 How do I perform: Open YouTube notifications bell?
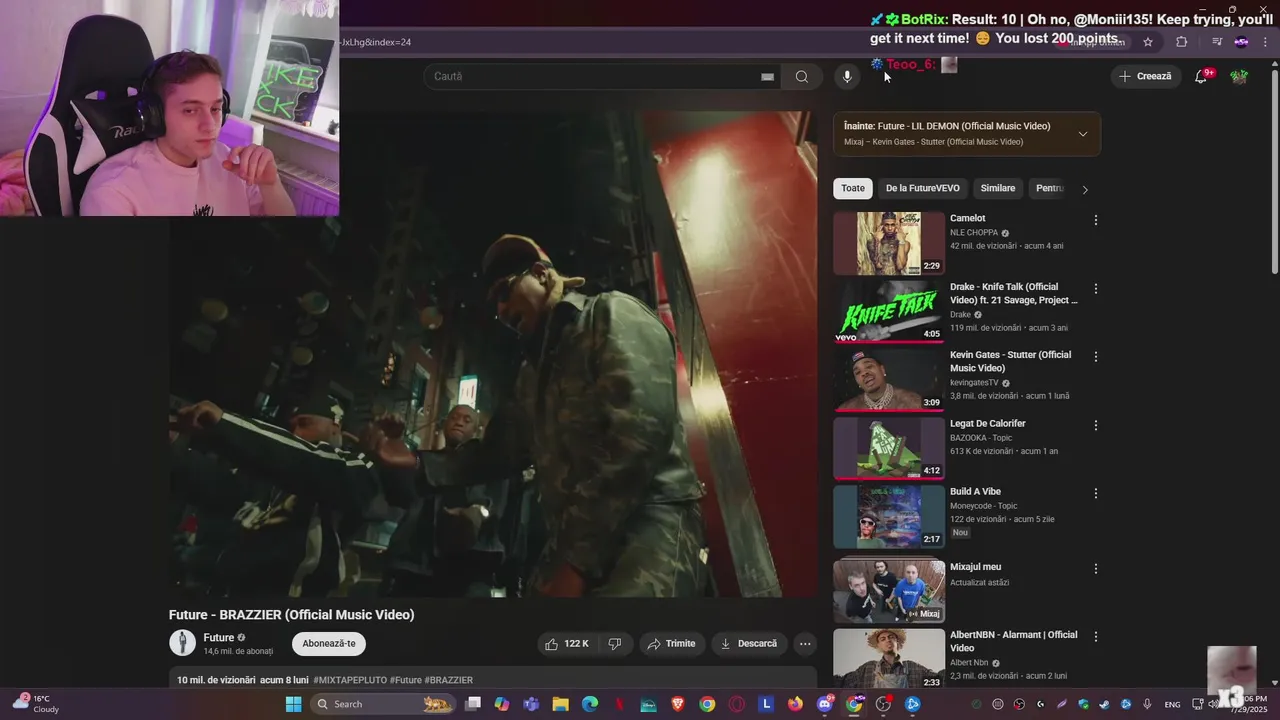[1202, 76]
